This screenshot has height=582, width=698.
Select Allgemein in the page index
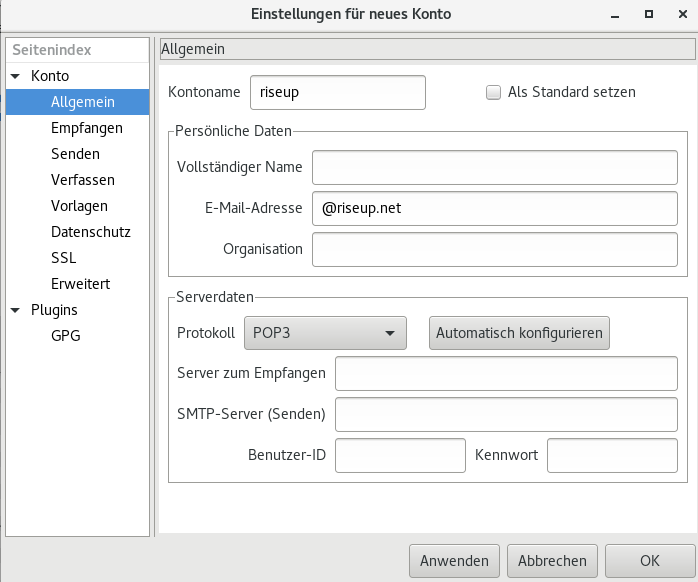pyautogui.click(x=82, y=102)
